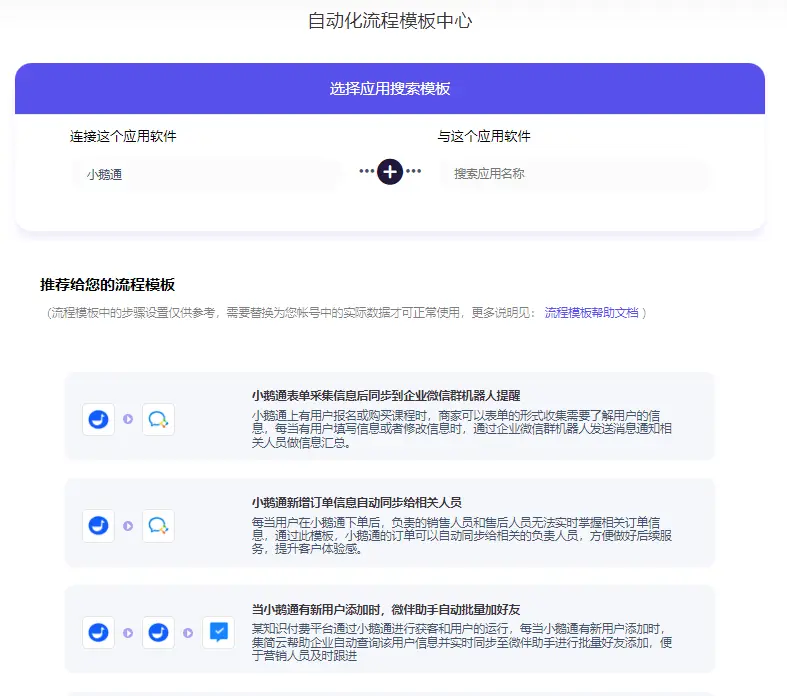
Task: Click the 与这个应用软件 label
Action: coord(484,136)
